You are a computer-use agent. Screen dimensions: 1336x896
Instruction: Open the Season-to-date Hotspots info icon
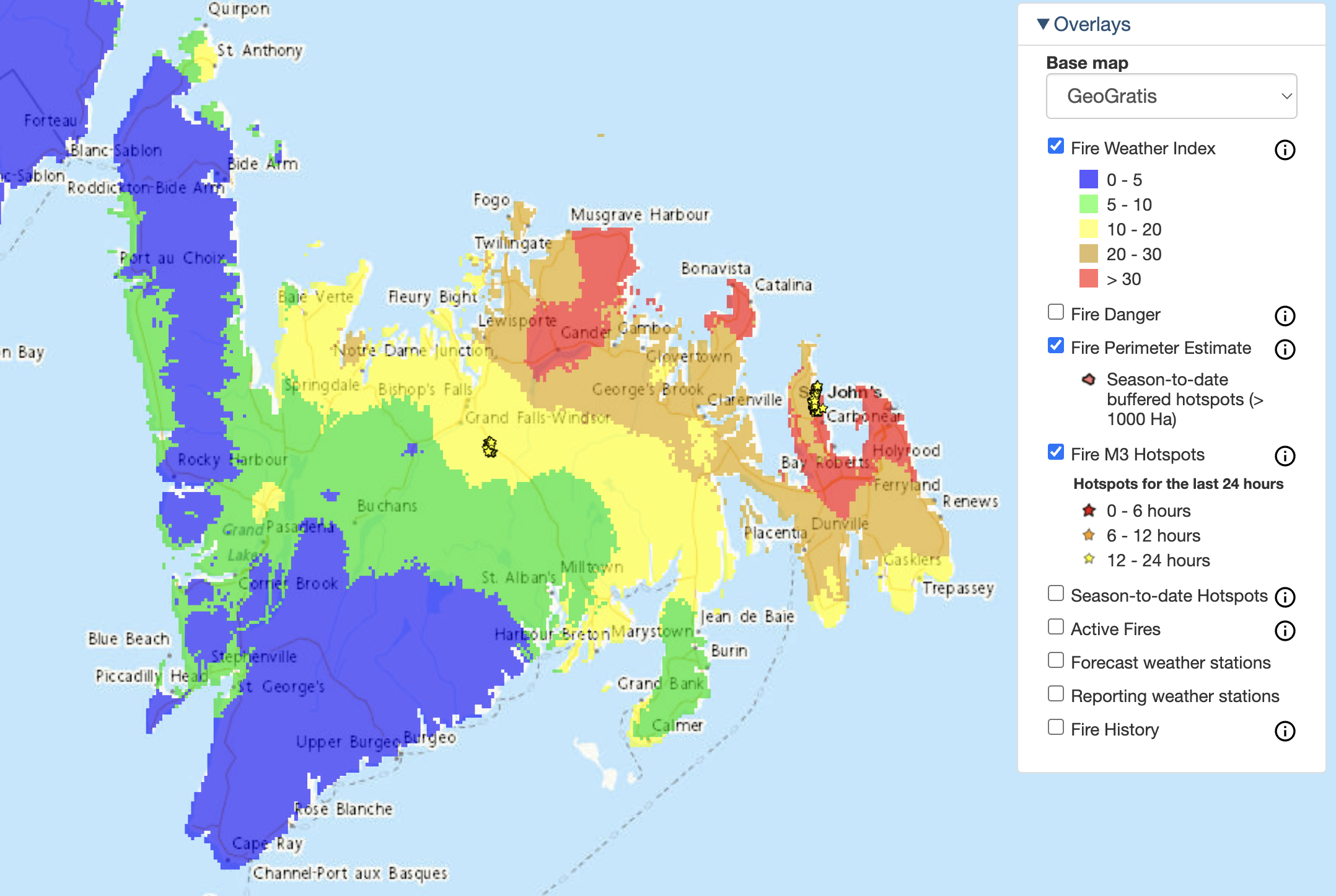(x=1285, y=597)
